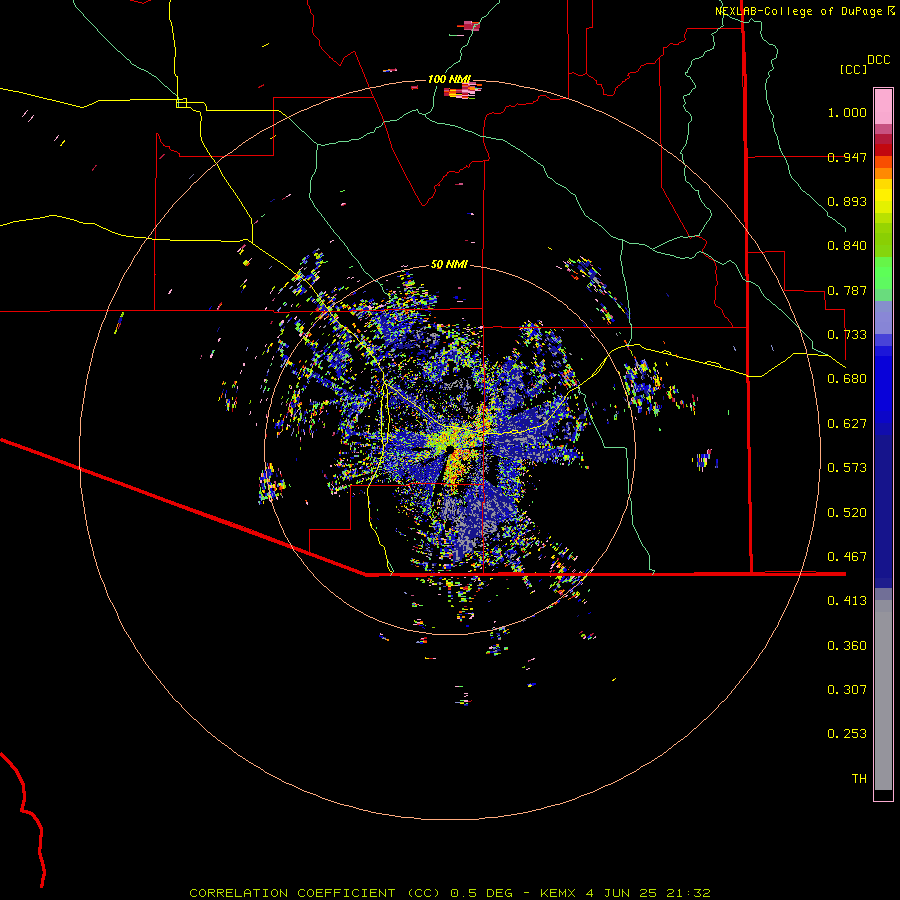Select the 0.627 scale value
Viewport: 900px width, 900px height.
click(x=847, y=424)
